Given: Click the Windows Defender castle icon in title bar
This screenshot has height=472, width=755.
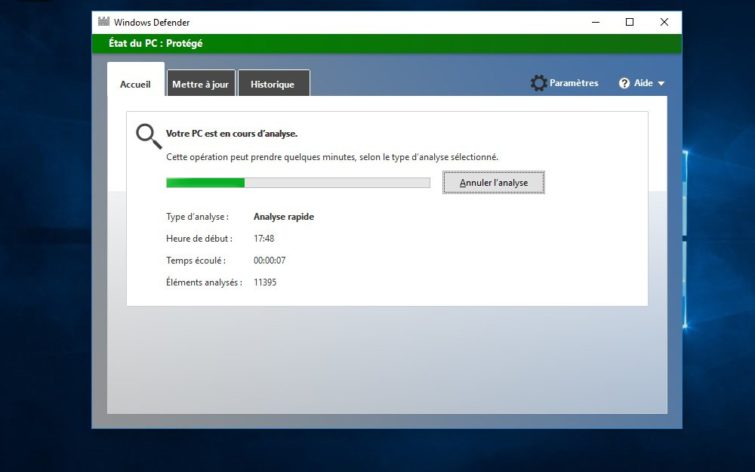Looking at the screenshot, I should click(x=104, y=21).
